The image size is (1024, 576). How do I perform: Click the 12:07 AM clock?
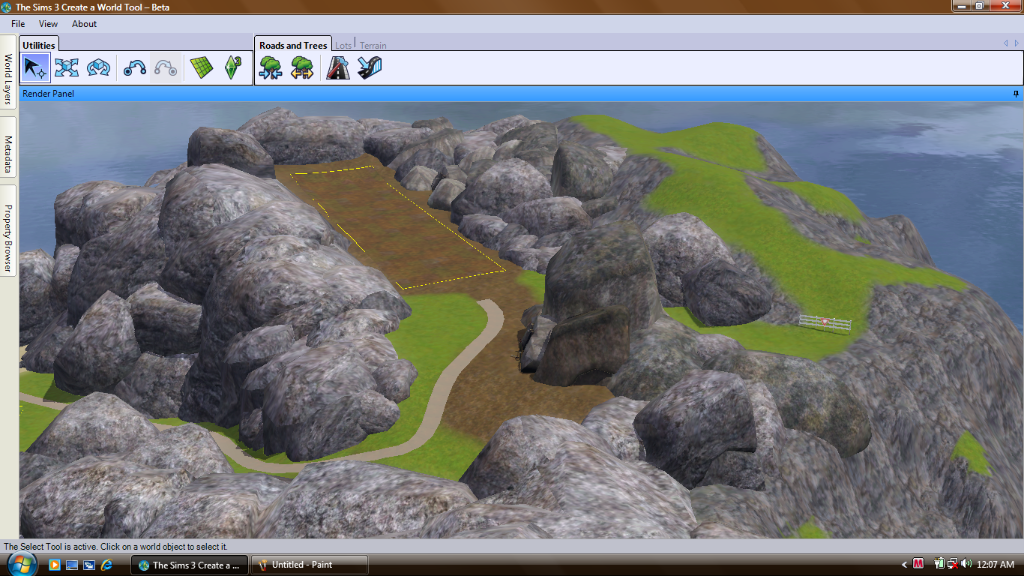(x=995, y=564)
